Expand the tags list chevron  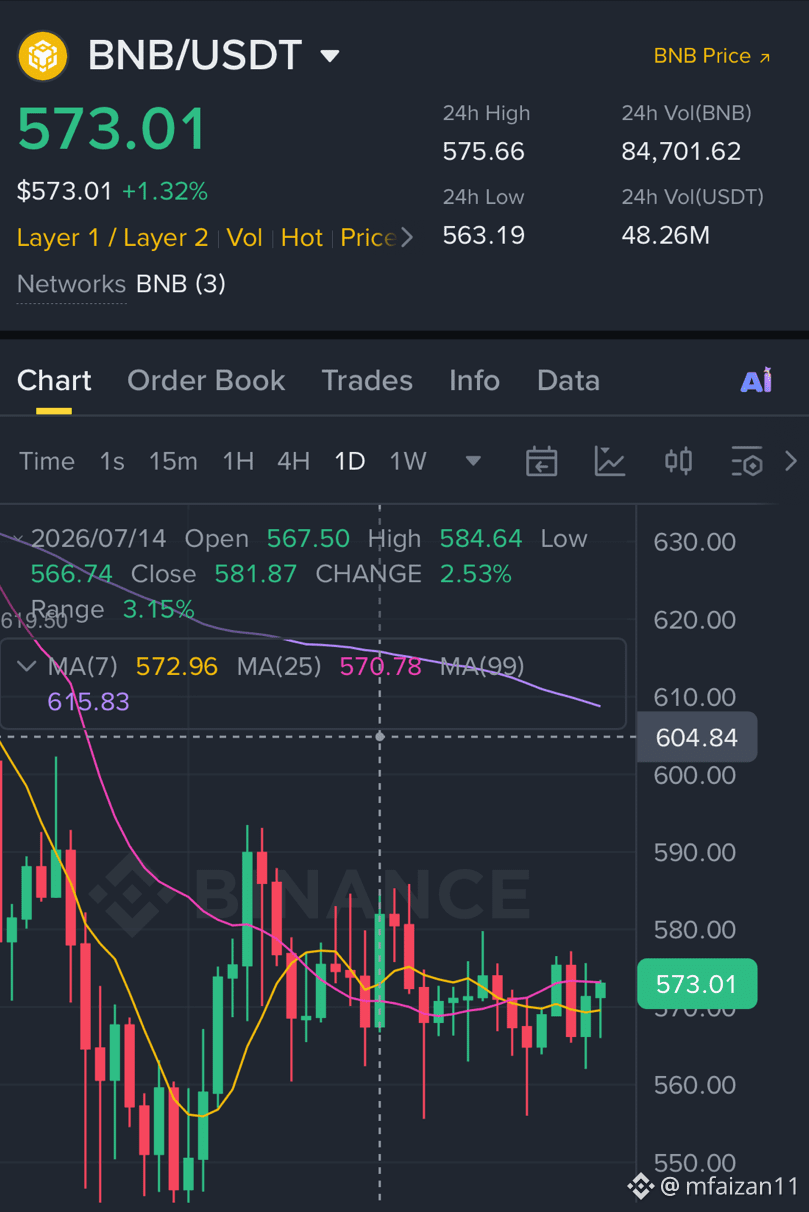(x=406, y=238)
